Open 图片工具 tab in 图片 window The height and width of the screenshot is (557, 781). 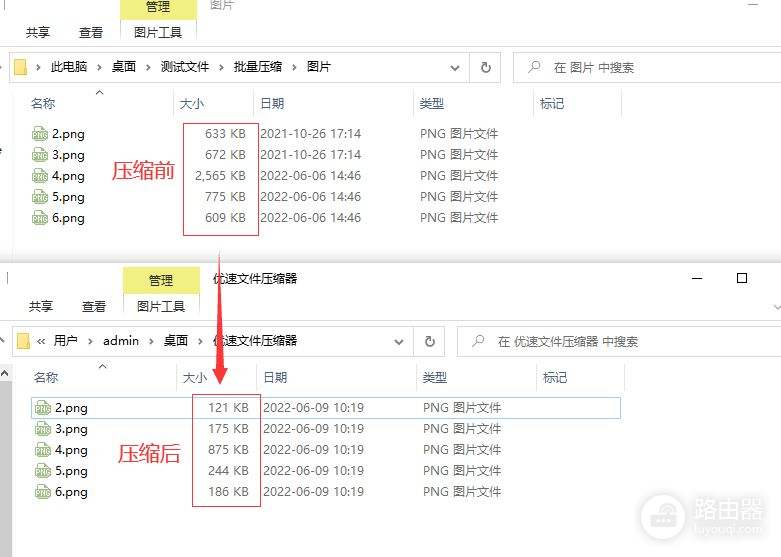pyautogui.click(x=158, y=32)
